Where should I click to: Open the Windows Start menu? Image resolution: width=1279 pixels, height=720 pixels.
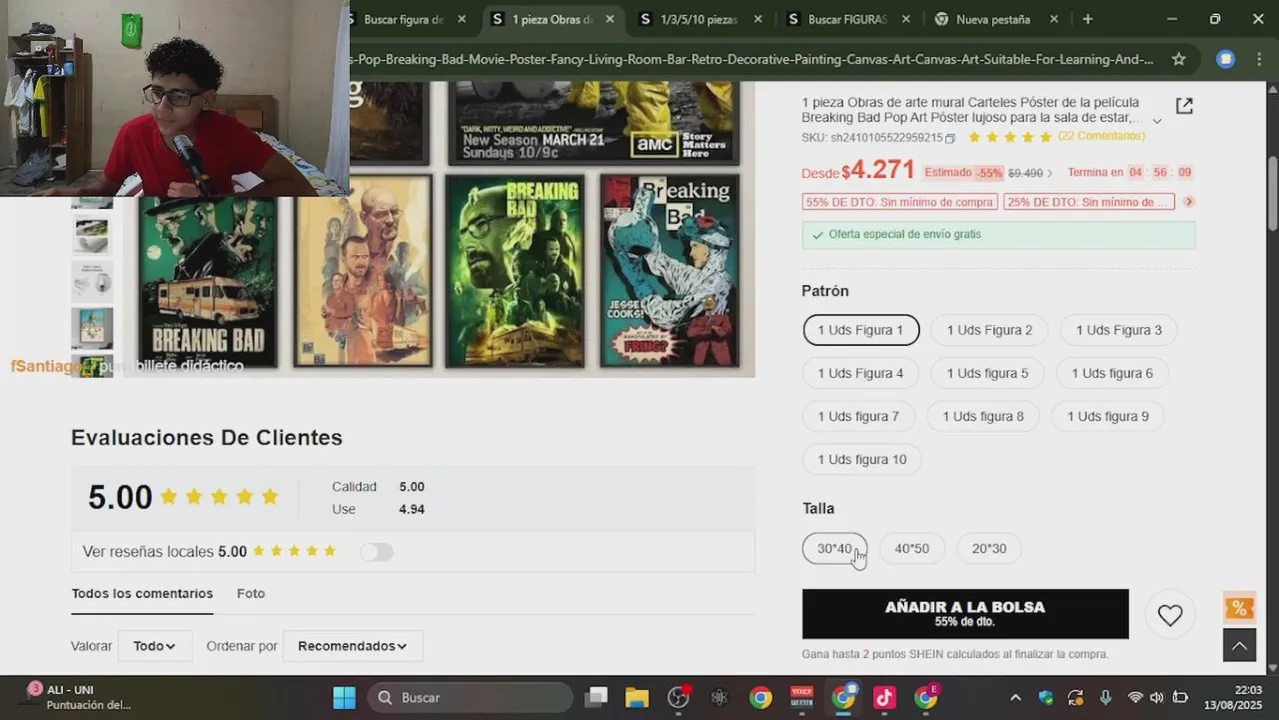tap(344, 697)
